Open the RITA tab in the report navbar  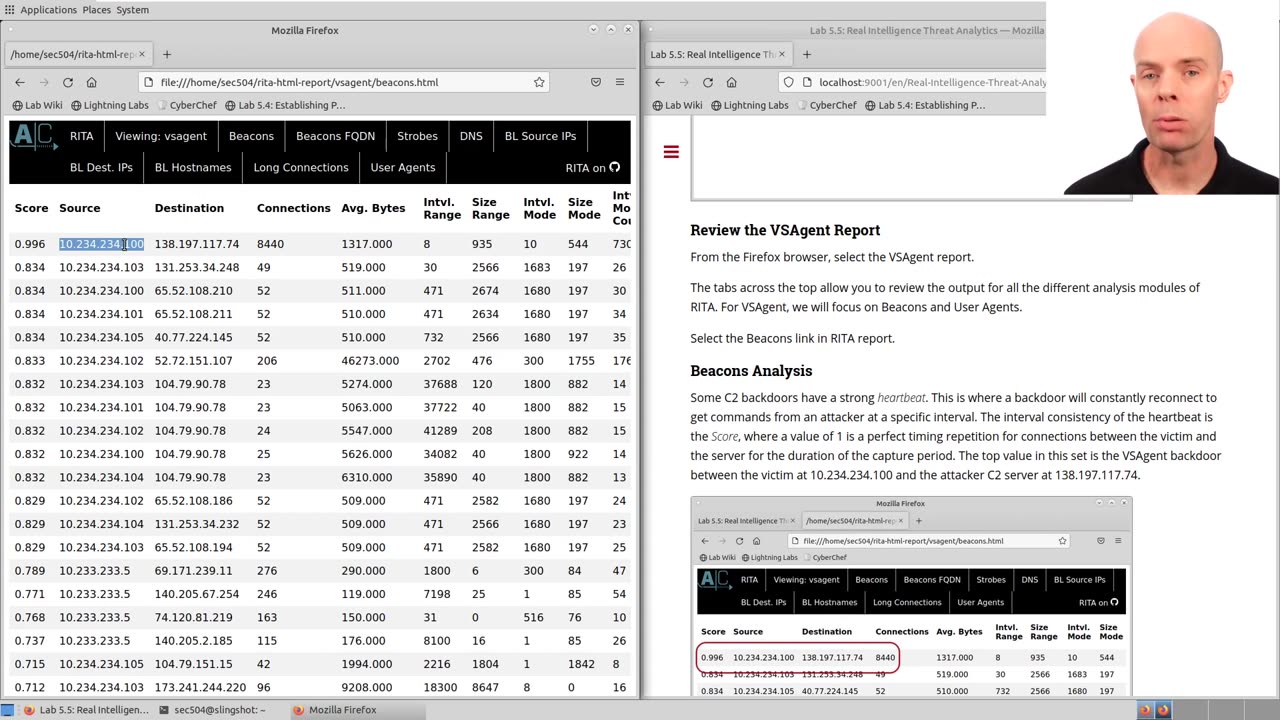coord(82,136)
